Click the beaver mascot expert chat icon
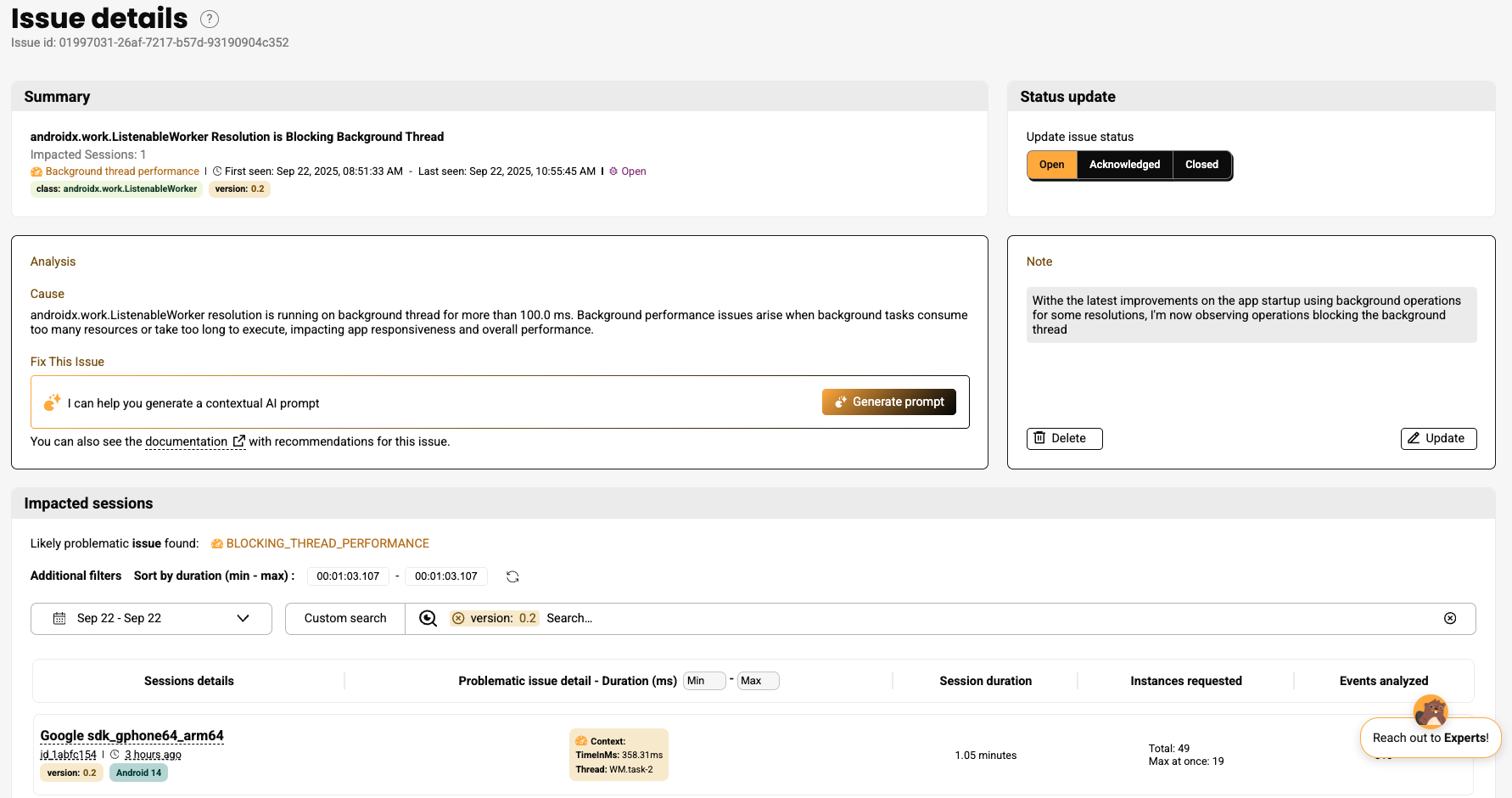The width and height of the screenshot is (1512, 798). [x=1431, y=711]
